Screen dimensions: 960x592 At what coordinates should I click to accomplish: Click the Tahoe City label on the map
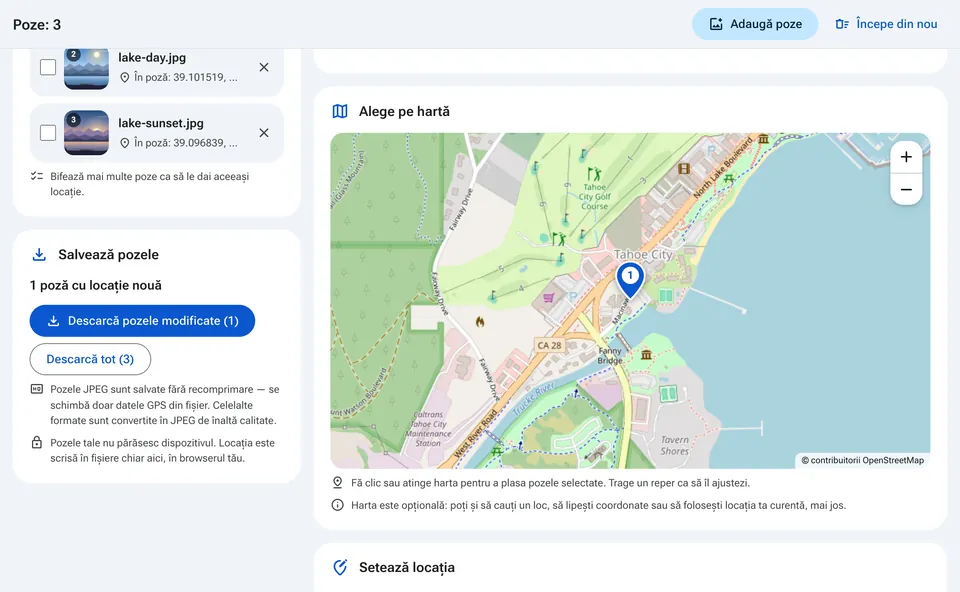point(643,254)
